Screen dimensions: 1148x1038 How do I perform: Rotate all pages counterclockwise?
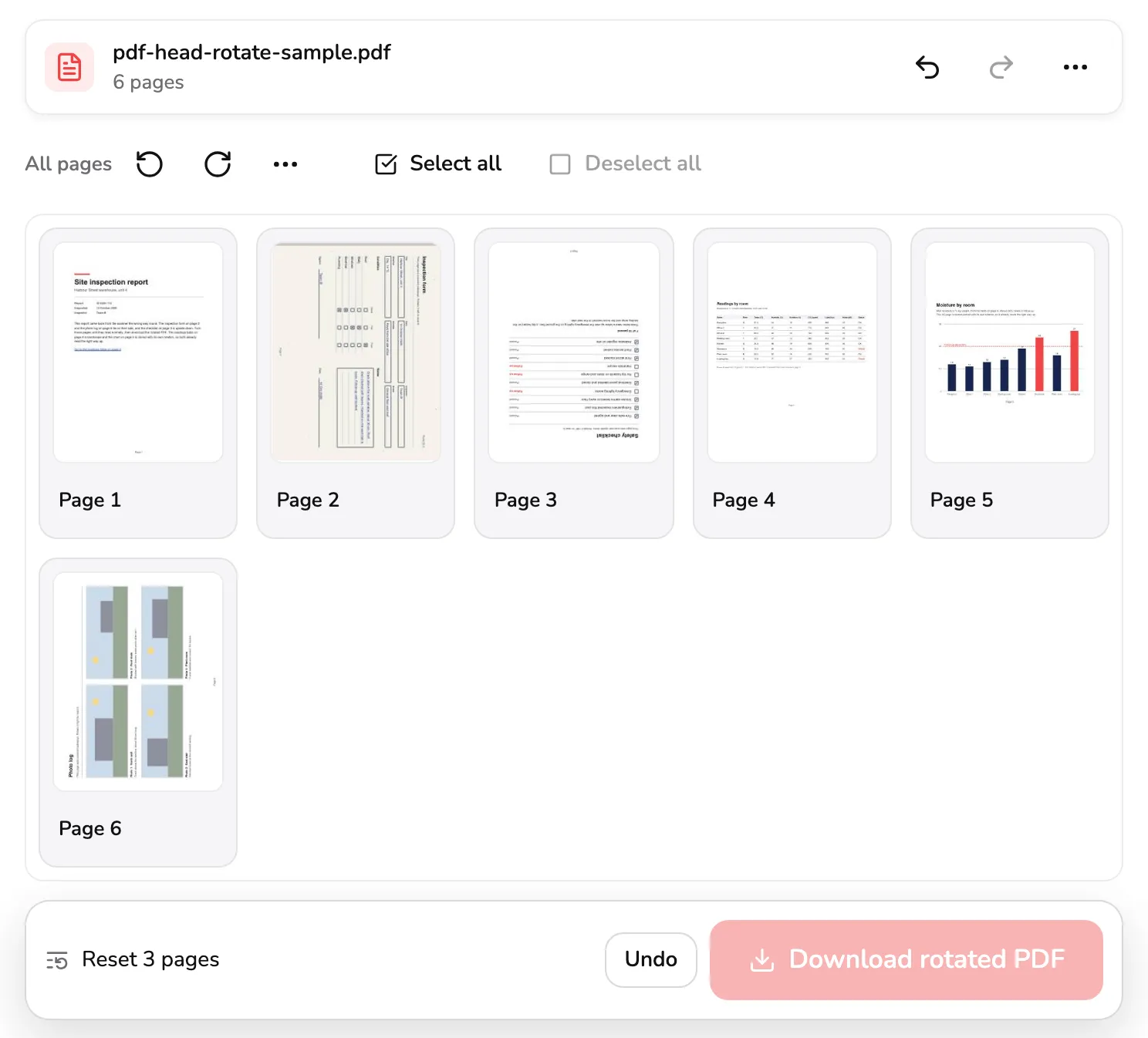click(x=150, y=163)
